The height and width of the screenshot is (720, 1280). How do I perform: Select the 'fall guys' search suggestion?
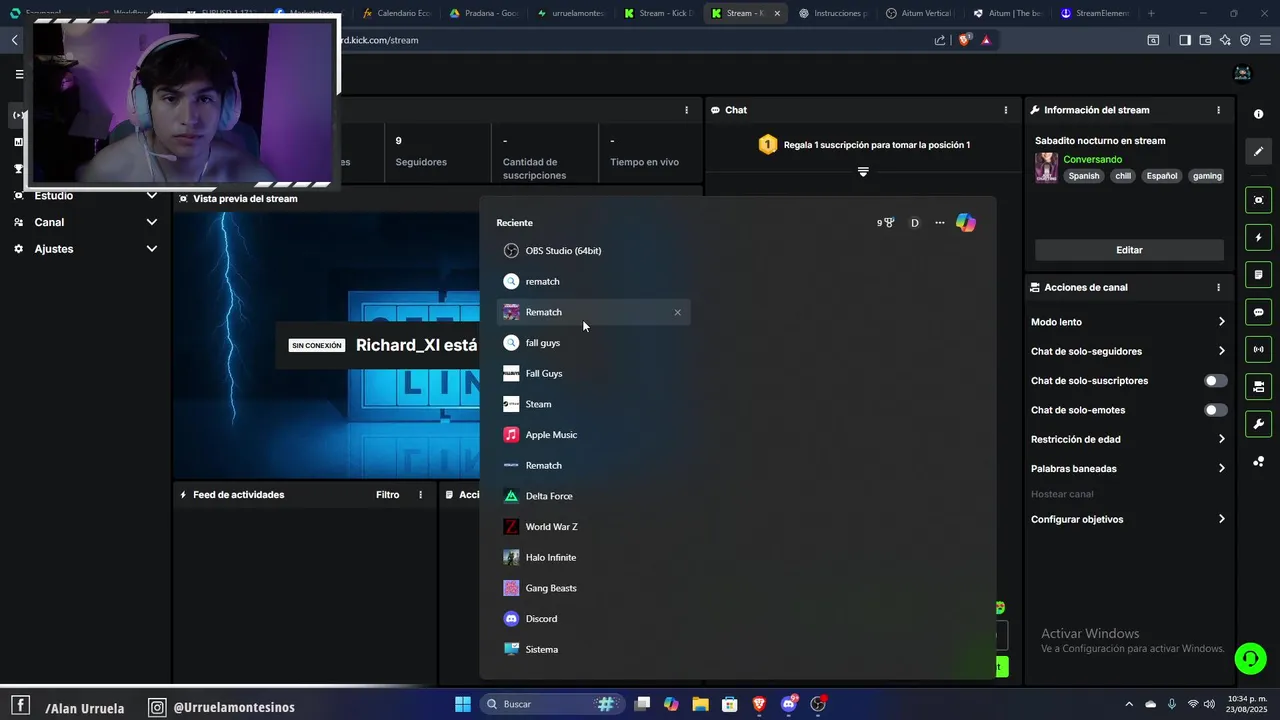[593, 343]
